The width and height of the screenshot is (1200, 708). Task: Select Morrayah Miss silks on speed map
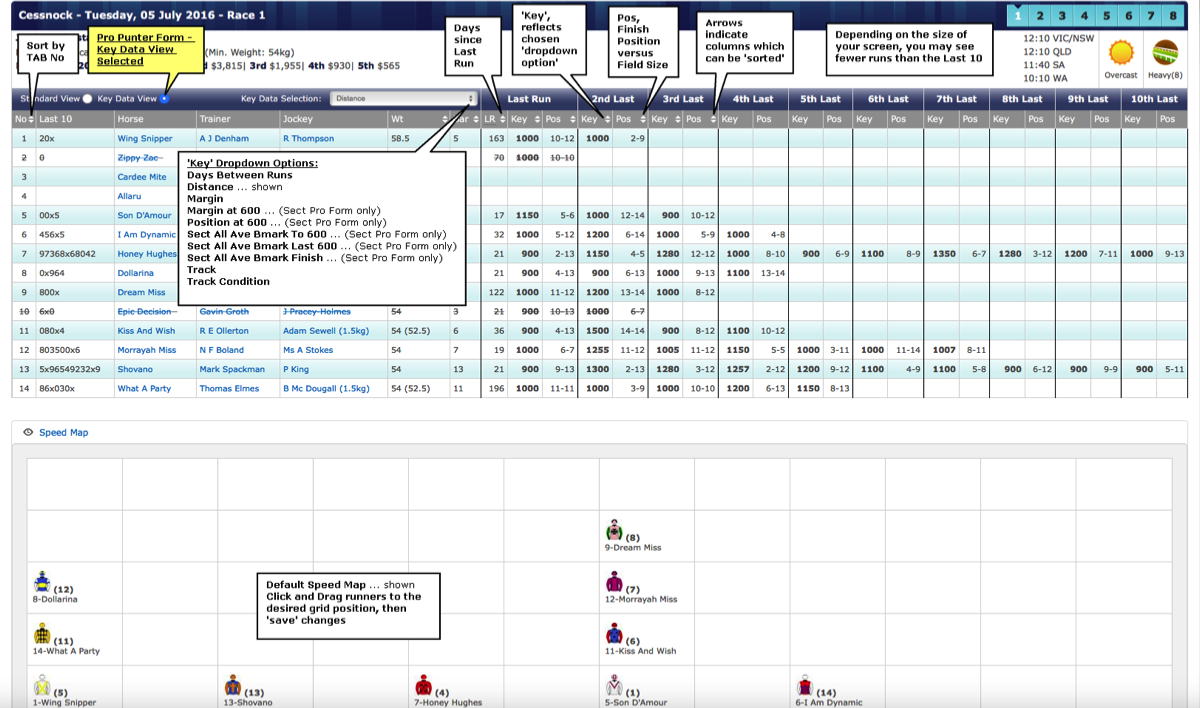615,583
